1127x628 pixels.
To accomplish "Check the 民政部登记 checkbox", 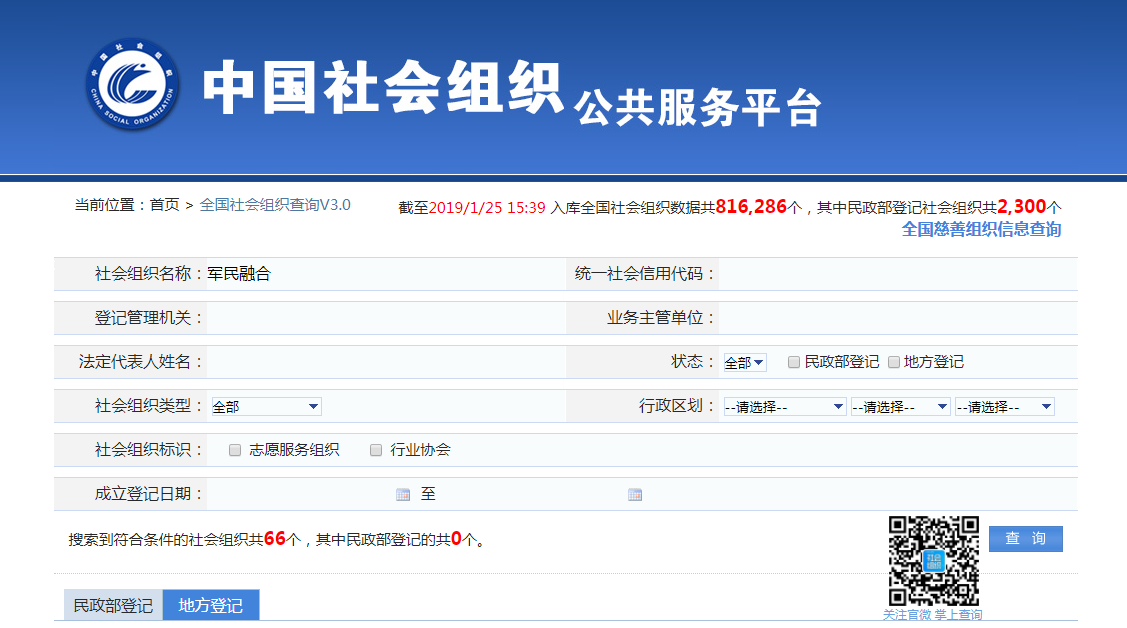I will 794,362.
